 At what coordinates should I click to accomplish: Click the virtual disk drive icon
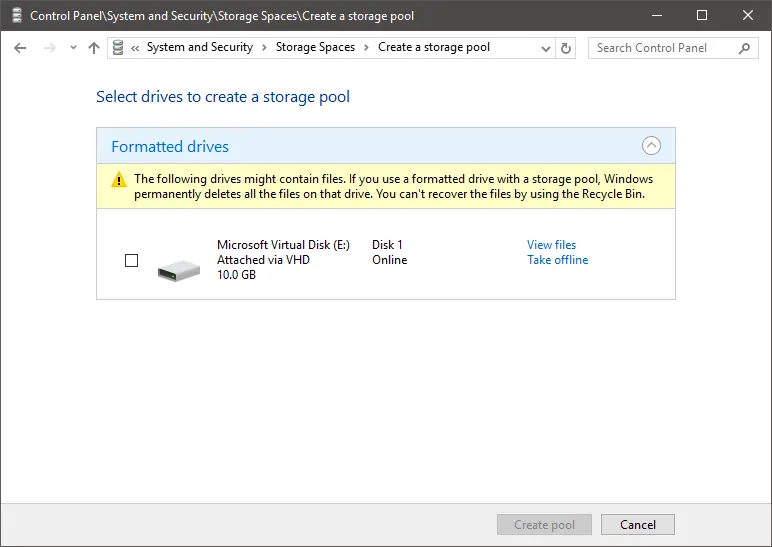tap(179, 270)
